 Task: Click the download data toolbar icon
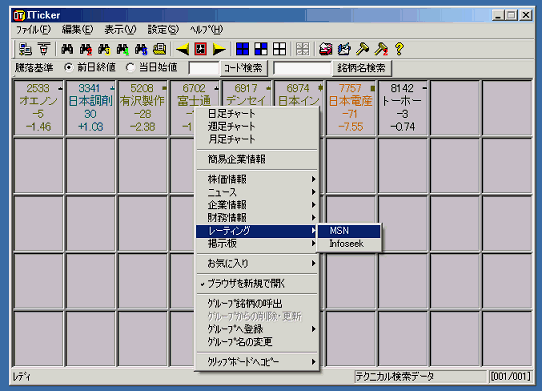click(x=44, y=49)
